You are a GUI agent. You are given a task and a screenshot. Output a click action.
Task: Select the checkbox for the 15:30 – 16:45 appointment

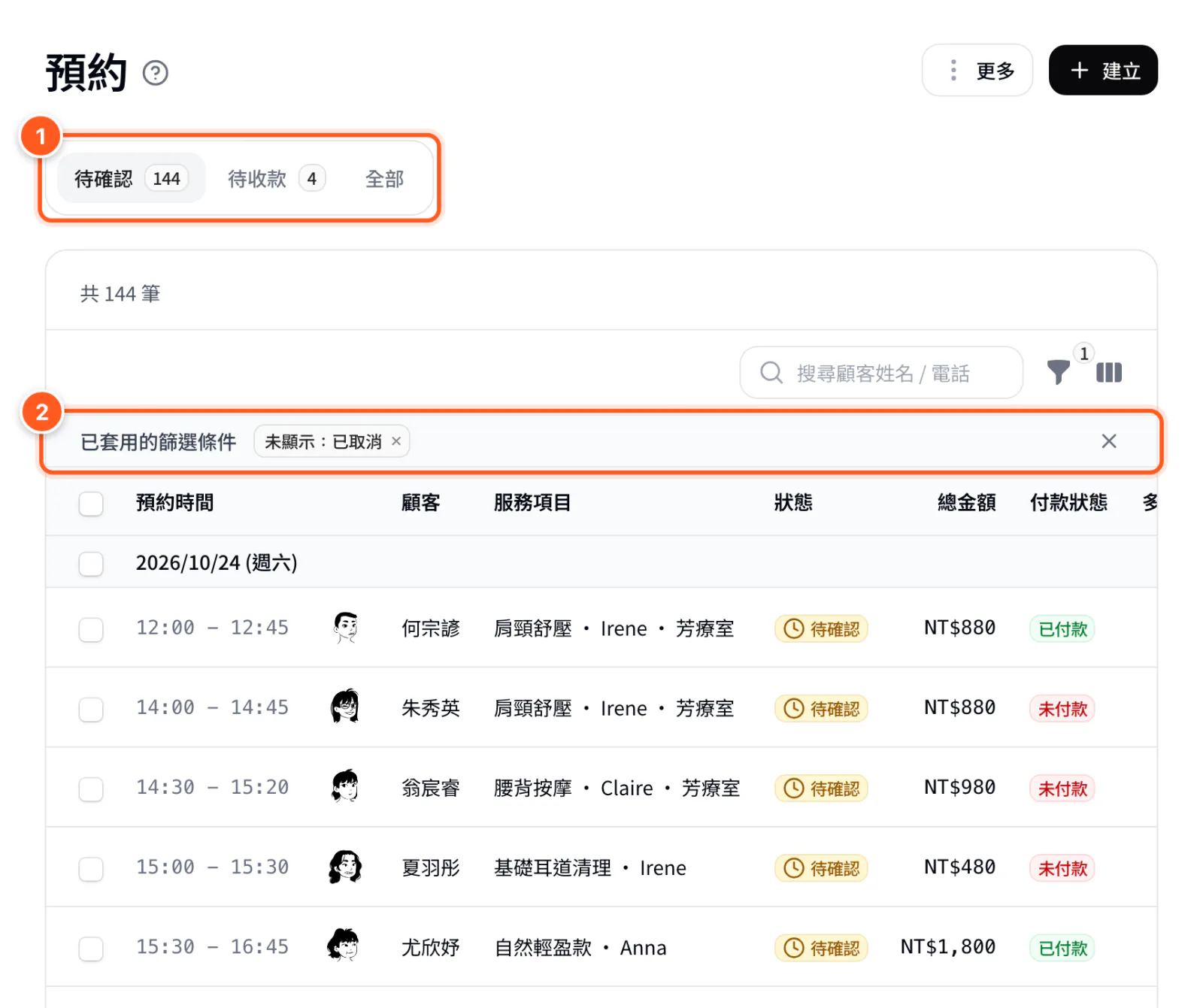pyautogui.click(x=91, y=949)
